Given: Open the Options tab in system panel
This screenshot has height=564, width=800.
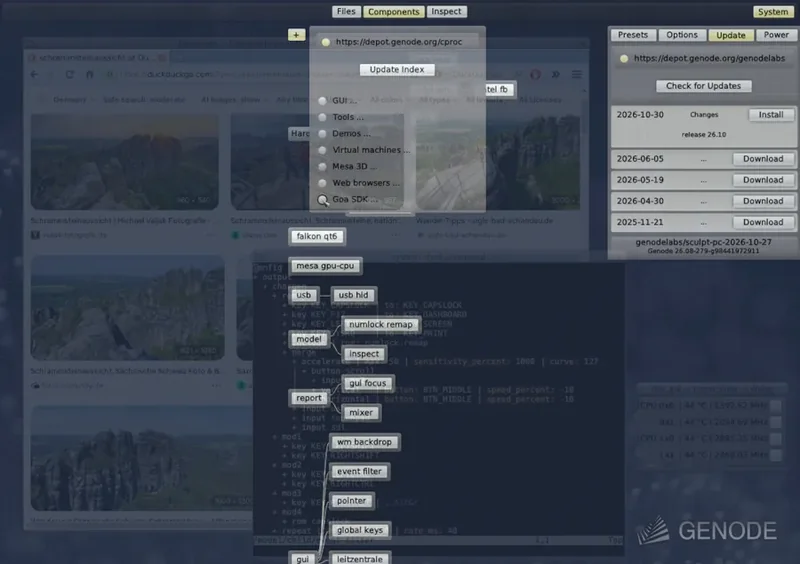Looking at the screenshot, I should pyautogui.click(x=682, y=35).
